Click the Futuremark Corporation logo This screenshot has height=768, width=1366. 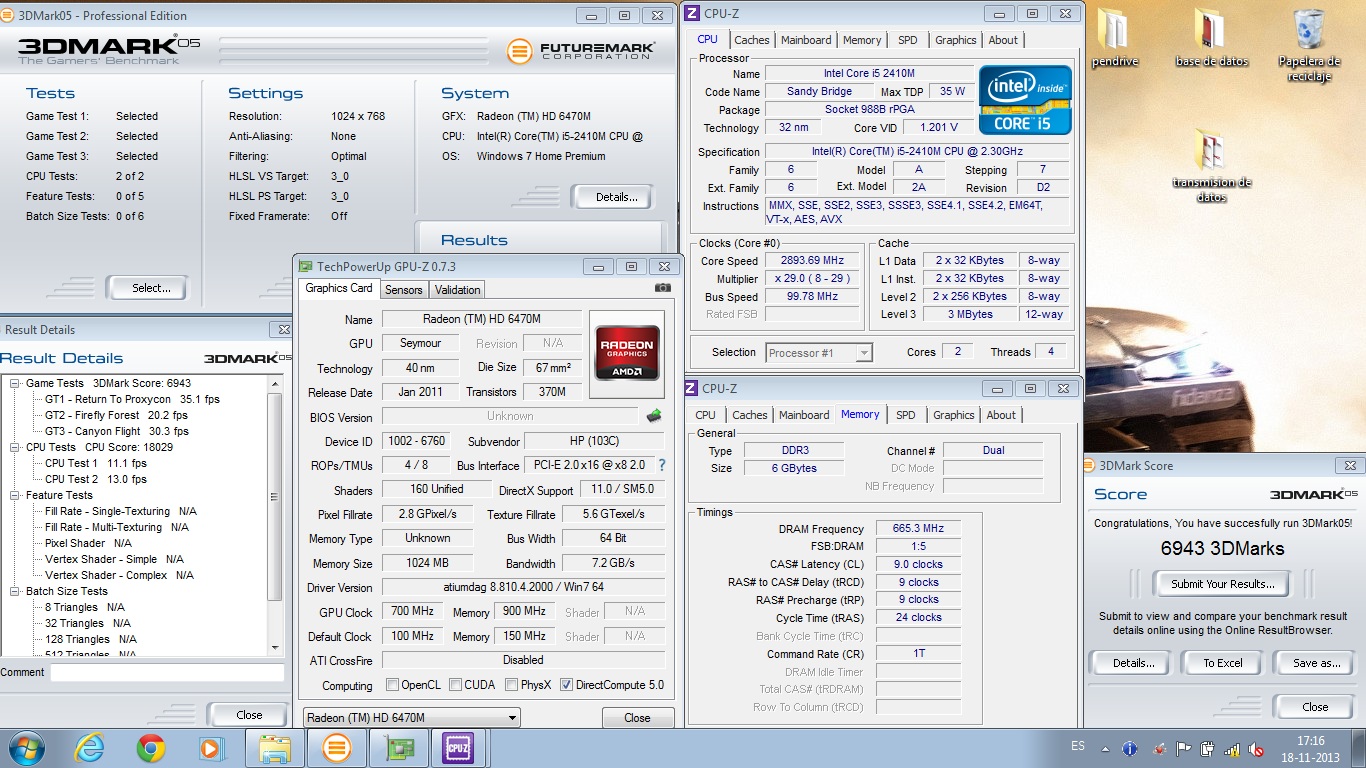pos(582,50)
